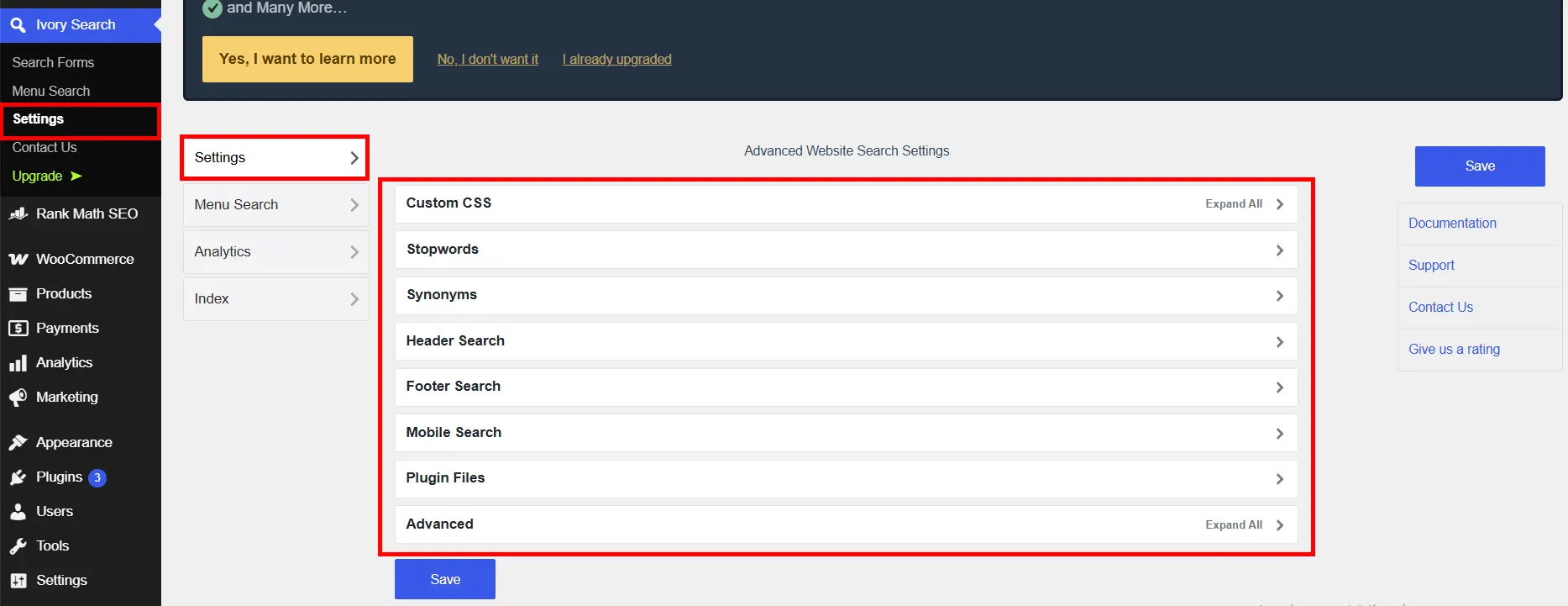
Task: Click the Appearance paintbrush icon
Action: pyautogui.click(x=18, y=443)
